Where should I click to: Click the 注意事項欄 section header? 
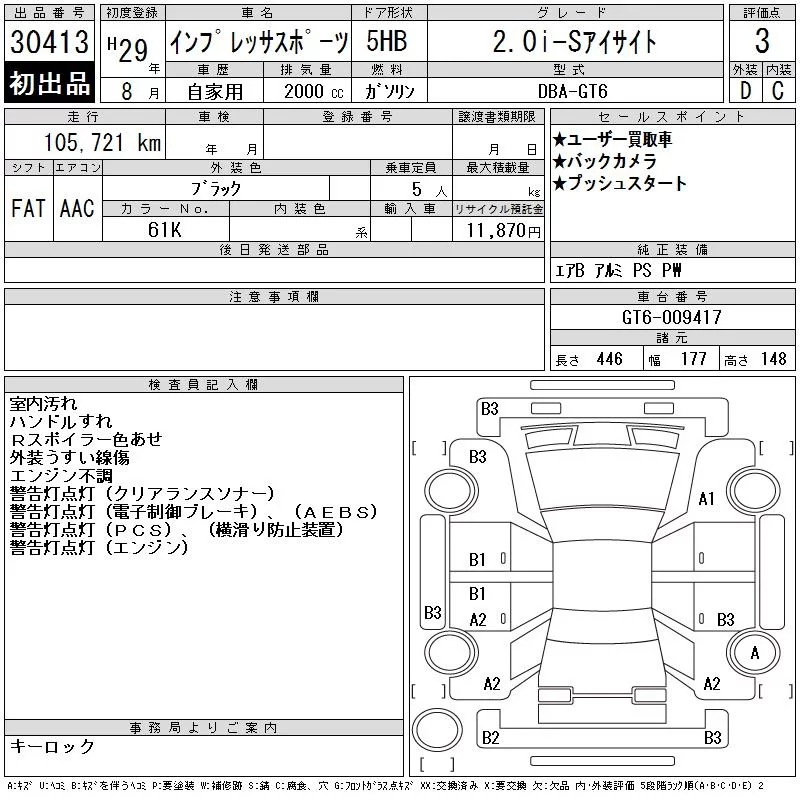(x=274, y=296)
